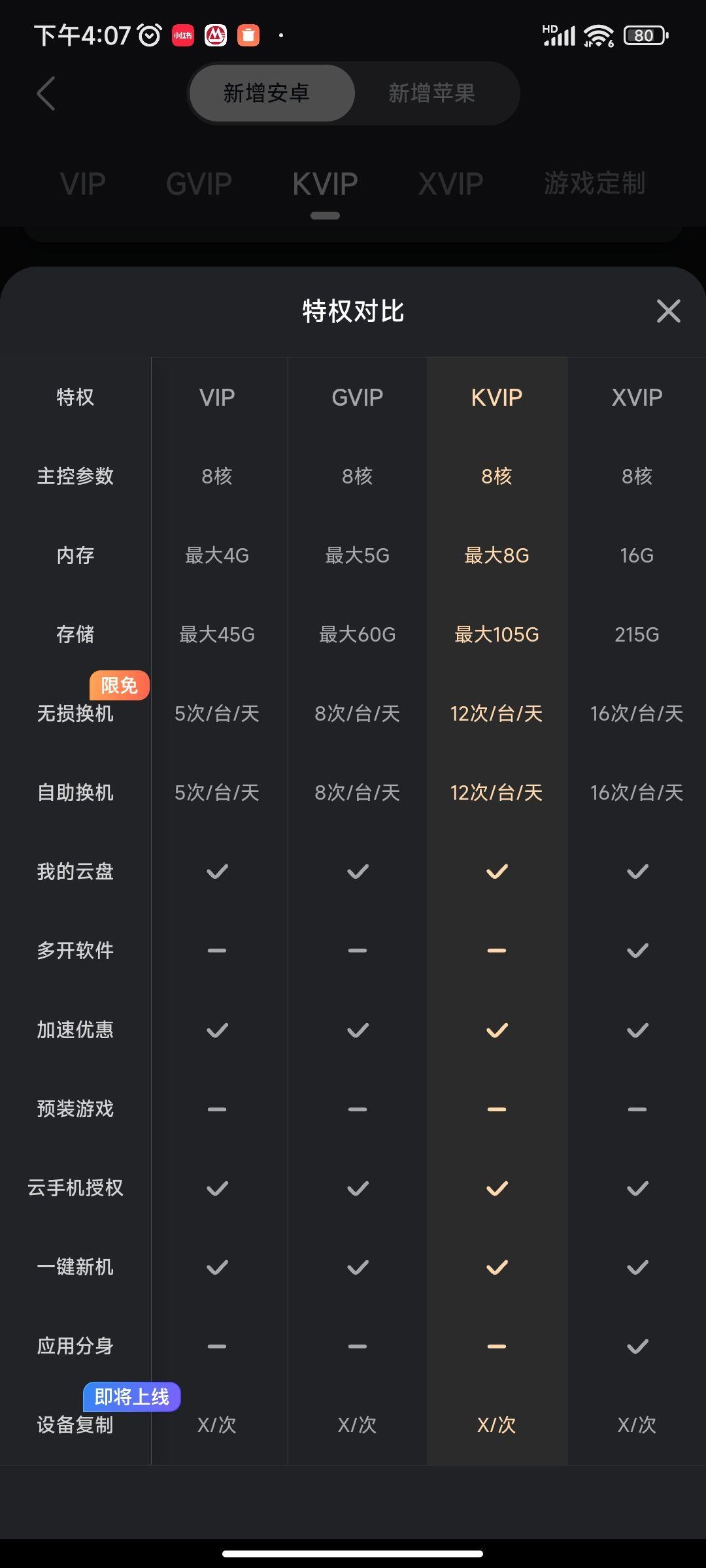
Task: Tap the home indicator bar
Action: click(x=353, y=1554)
